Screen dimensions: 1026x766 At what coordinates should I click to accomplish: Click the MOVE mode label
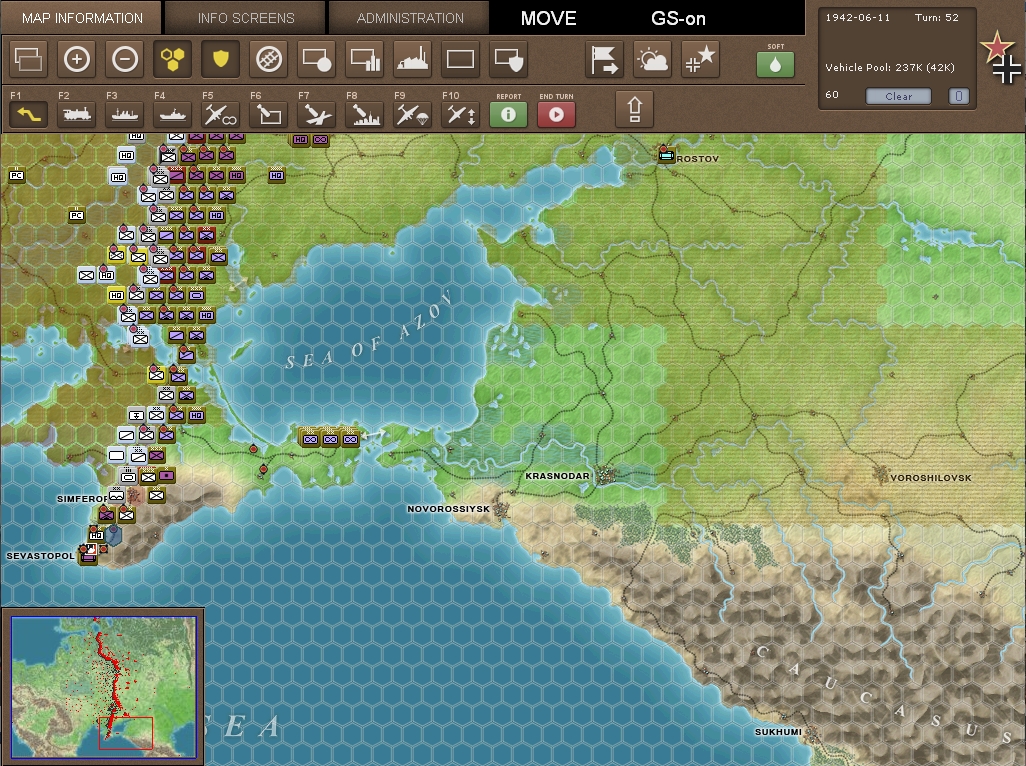548,18
